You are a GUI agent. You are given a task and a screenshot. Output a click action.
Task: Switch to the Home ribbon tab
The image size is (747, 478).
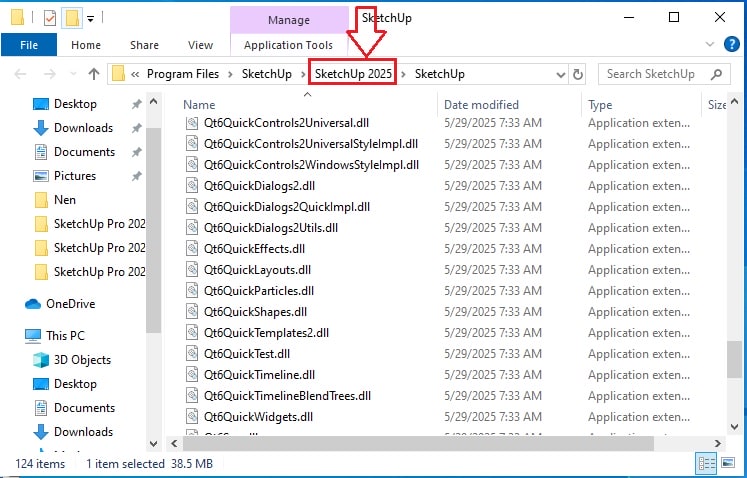point(86,45)
